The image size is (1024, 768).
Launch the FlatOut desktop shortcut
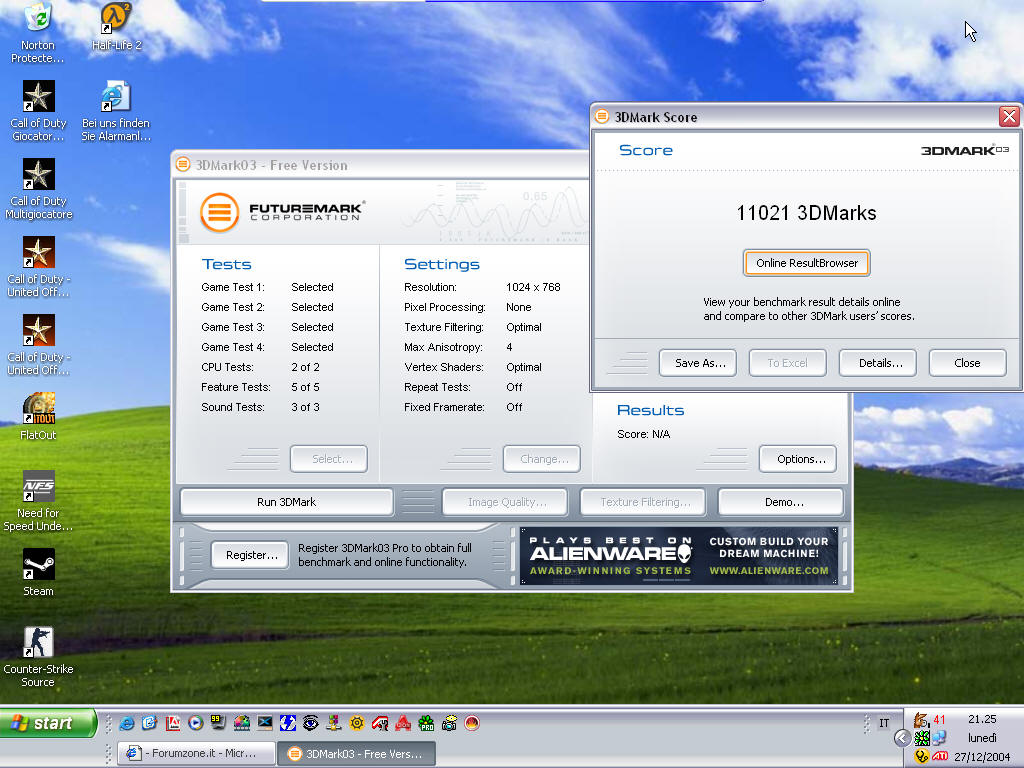[38, 417]
